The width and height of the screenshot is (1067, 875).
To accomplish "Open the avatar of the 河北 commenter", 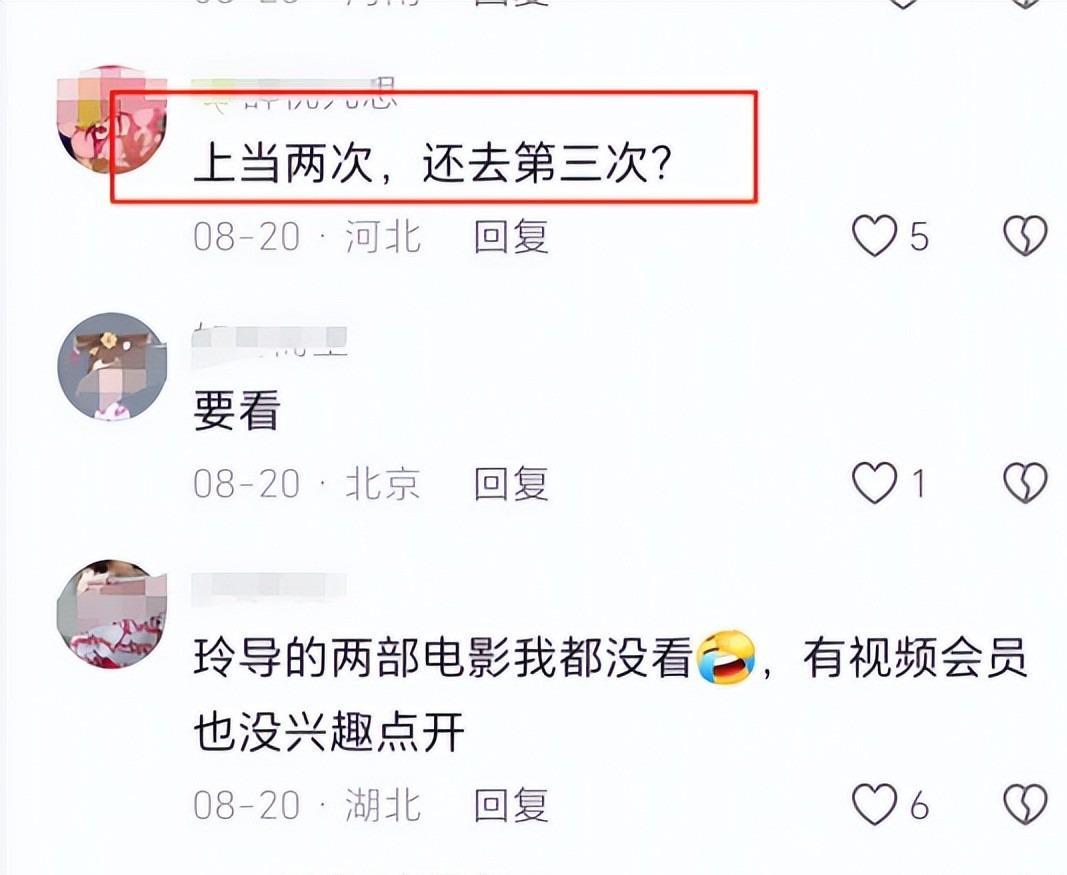I will (112, 120).
